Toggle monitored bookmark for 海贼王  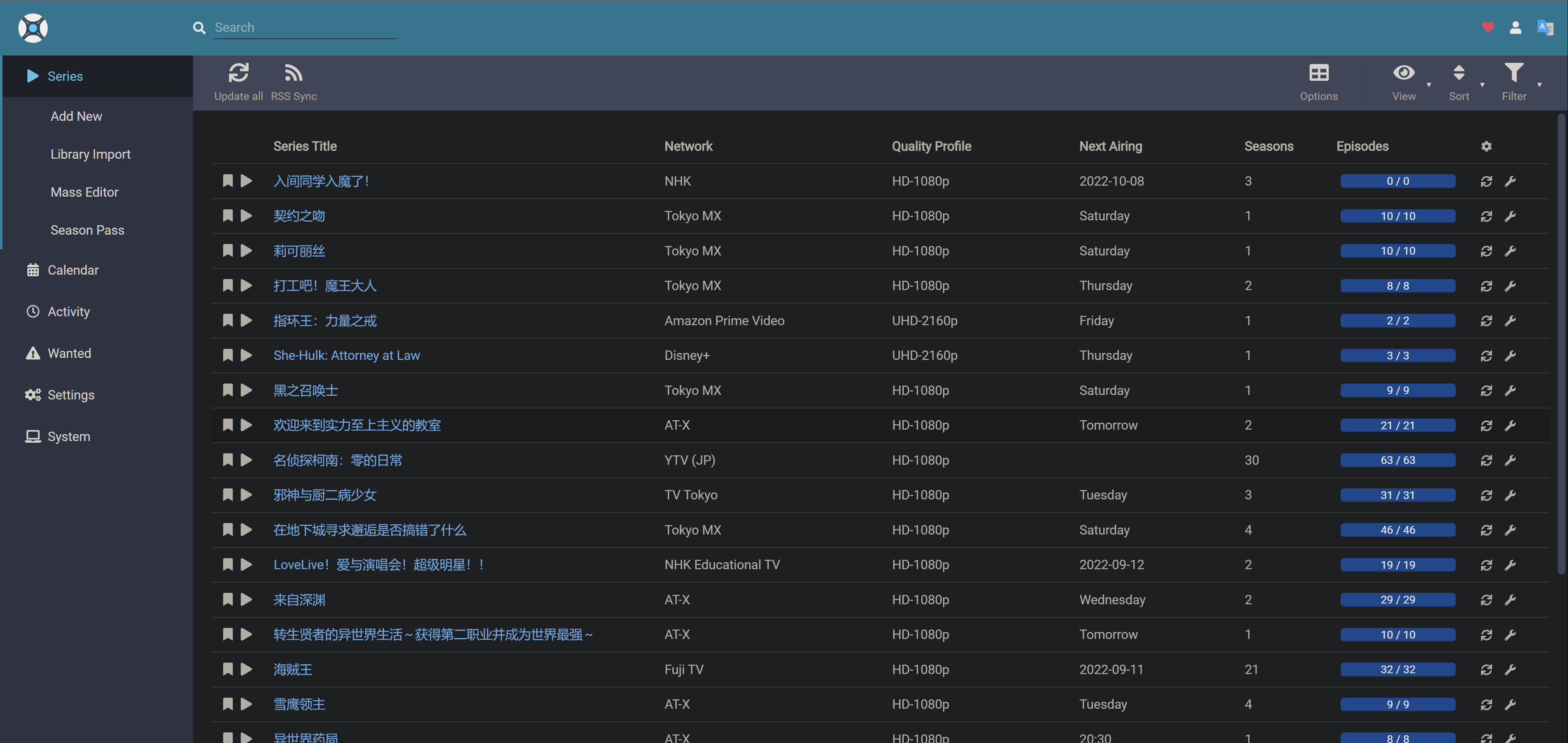coord(228,670)
